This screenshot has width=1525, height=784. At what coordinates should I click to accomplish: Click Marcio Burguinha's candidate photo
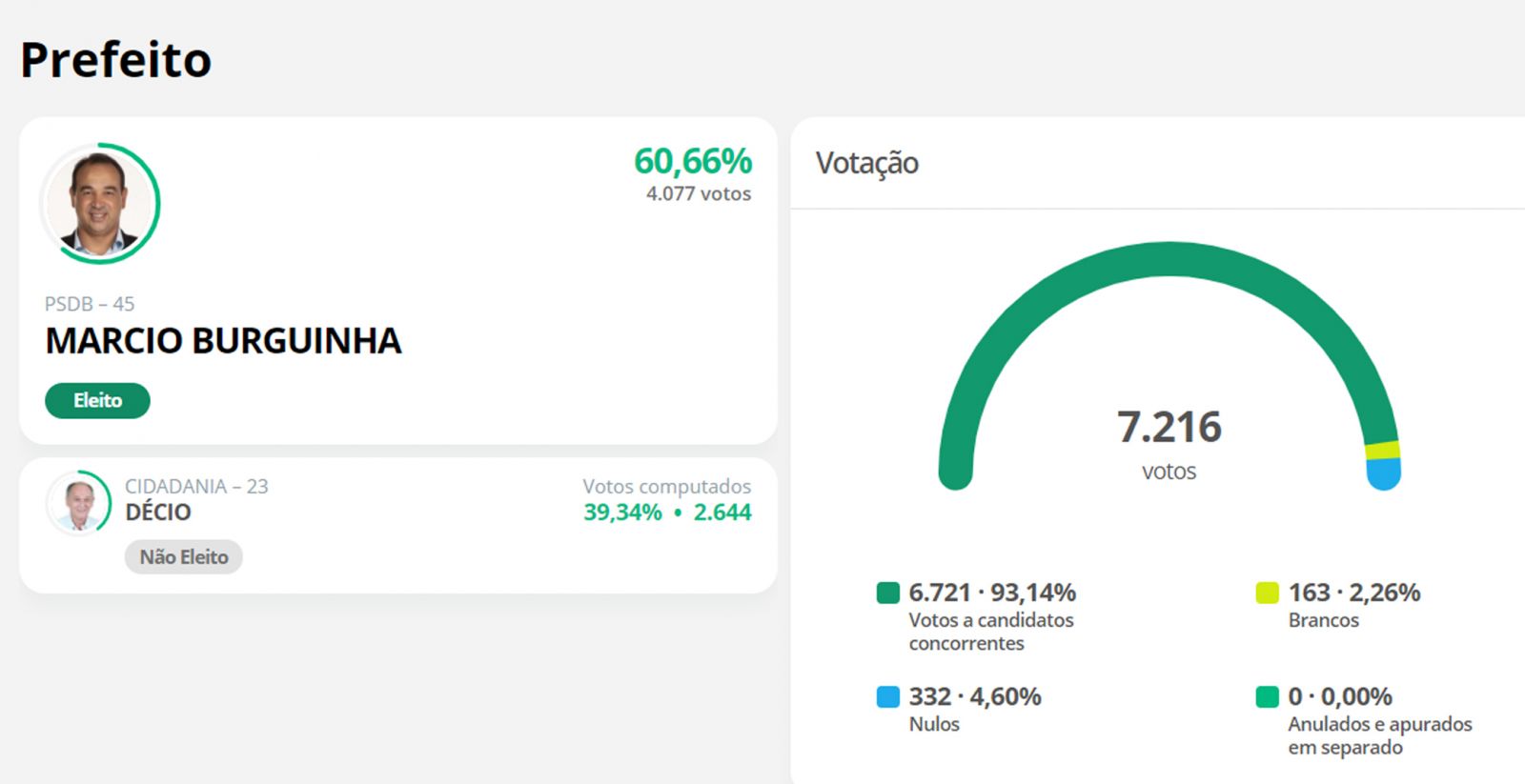(x=99, y=204)
